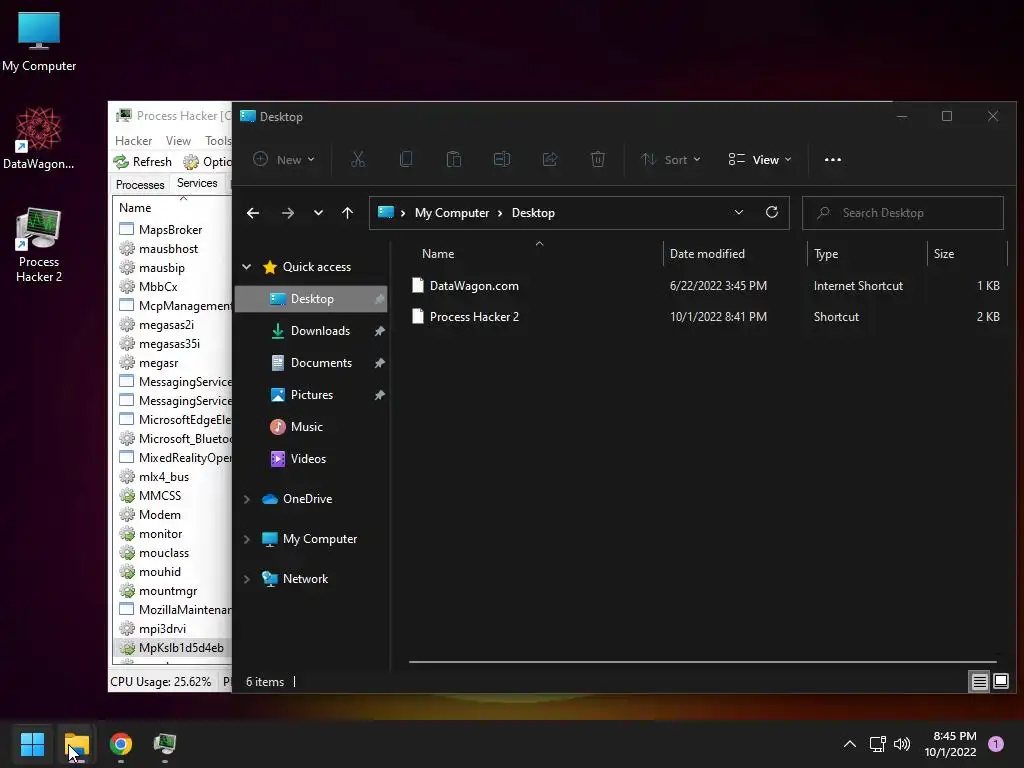Select DataWagon desktop shortcut icon
The height and width of the screenshot is (768, 1024).
pos(39,138)
